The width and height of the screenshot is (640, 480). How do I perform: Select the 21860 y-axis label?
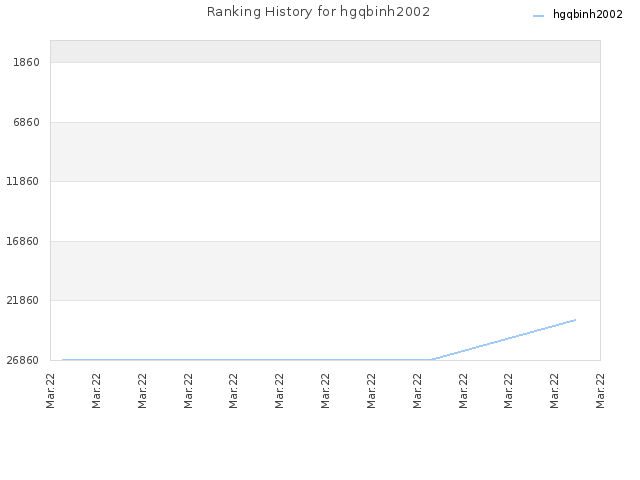coord(22,300)
